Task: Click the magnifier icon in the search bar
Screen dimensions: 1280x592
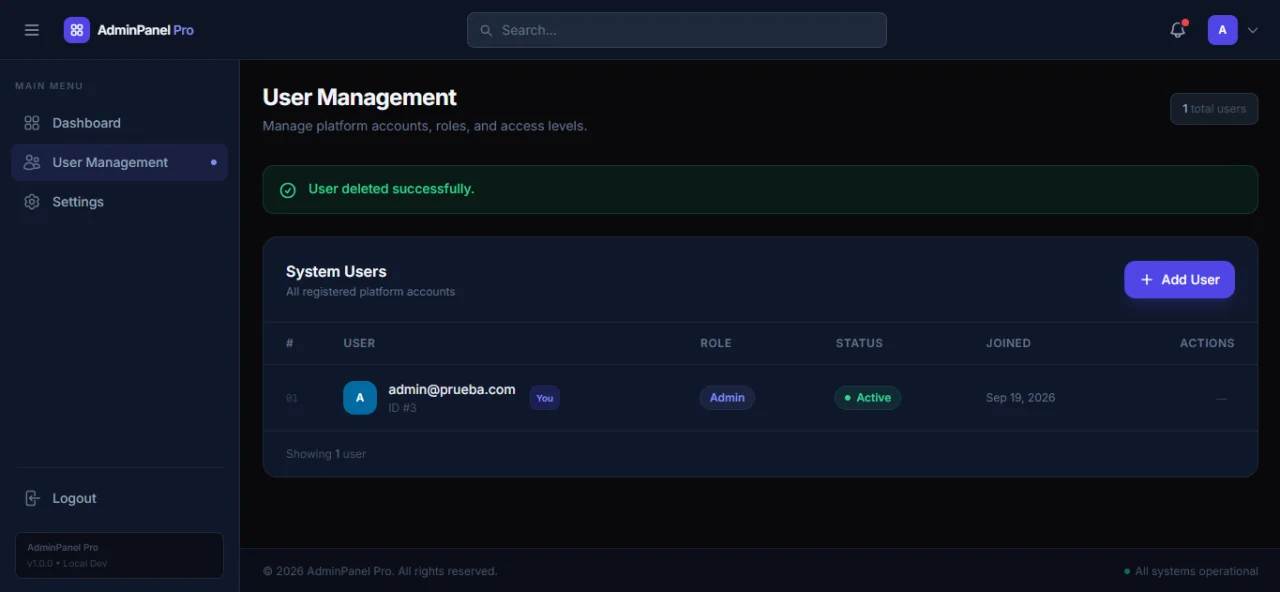Action: pos(486,30)
